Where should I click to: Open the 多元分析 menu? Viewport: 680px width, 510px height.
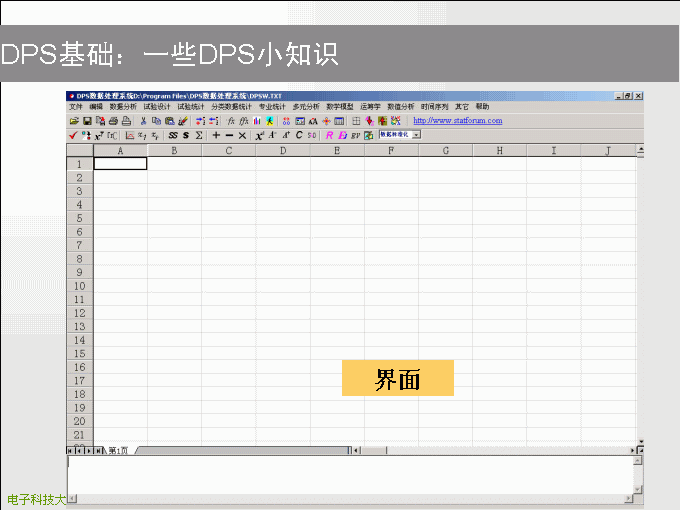click(x=306, y=106)
